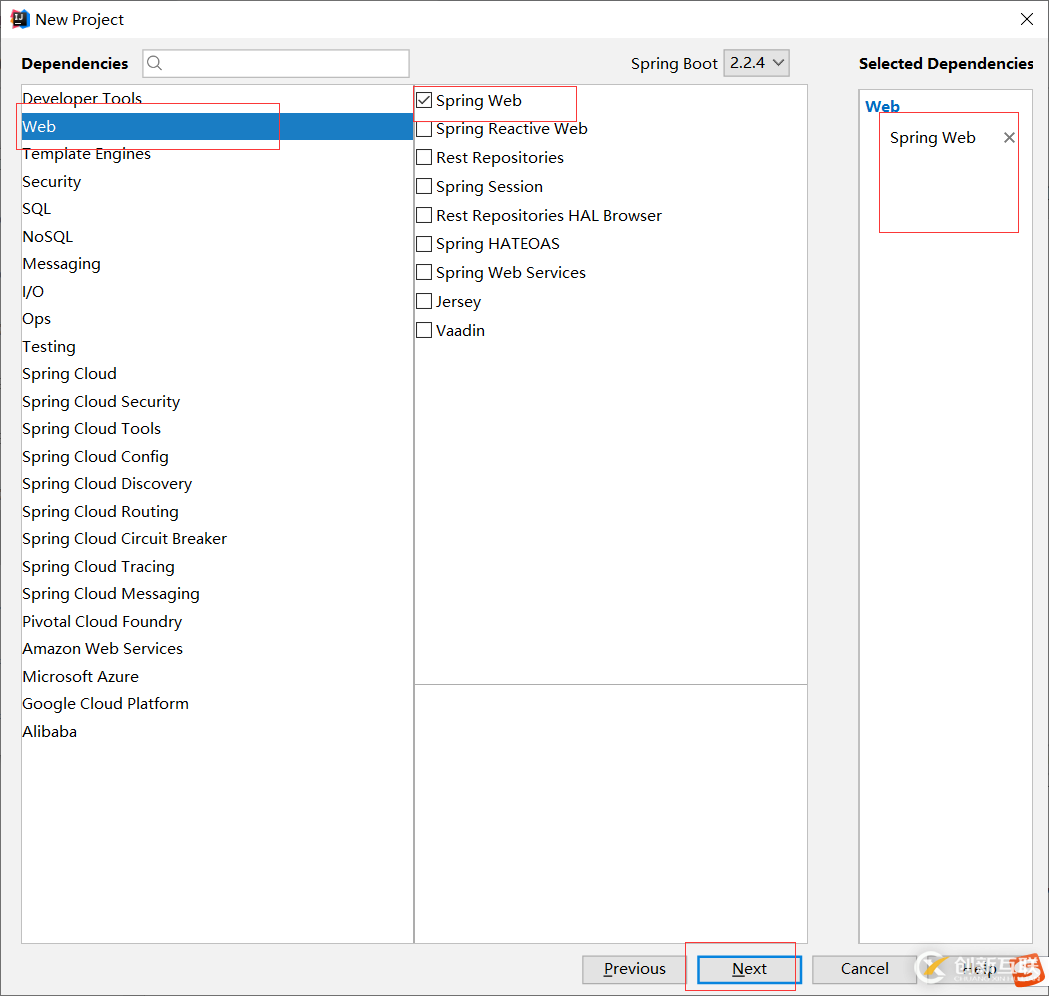Choose Amazon Web Services category
The height and width of the screenshot is (996, 1049).
click(217, 648)
